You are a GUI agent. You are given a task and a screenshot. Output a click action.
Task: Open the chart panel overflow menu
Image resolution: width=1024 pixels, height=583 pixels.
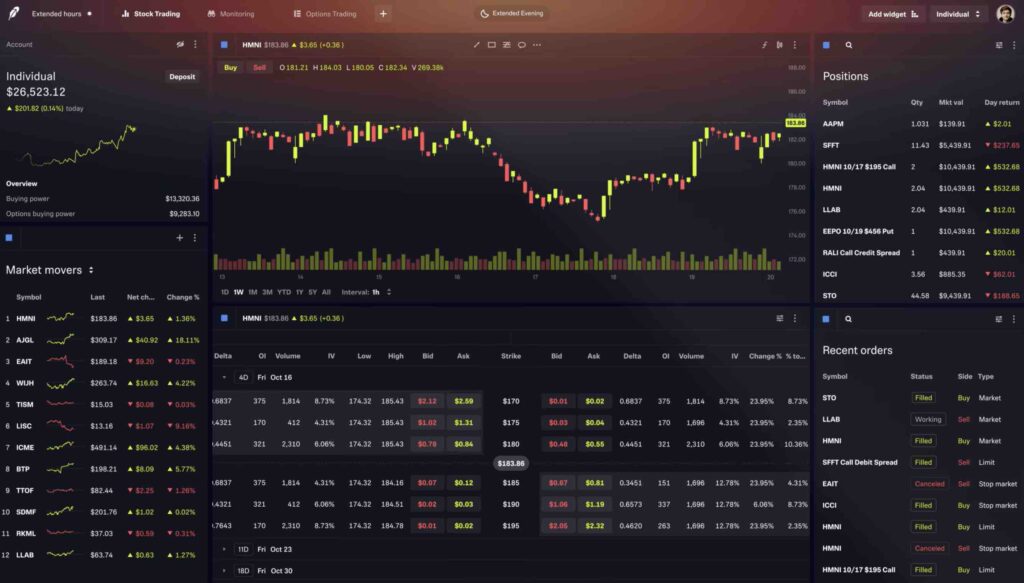(795, 45)
